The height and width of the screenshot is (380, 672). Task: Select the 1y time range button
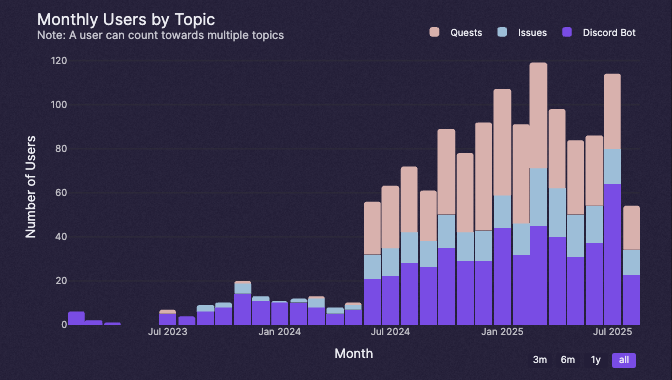[x=595, y=360]
